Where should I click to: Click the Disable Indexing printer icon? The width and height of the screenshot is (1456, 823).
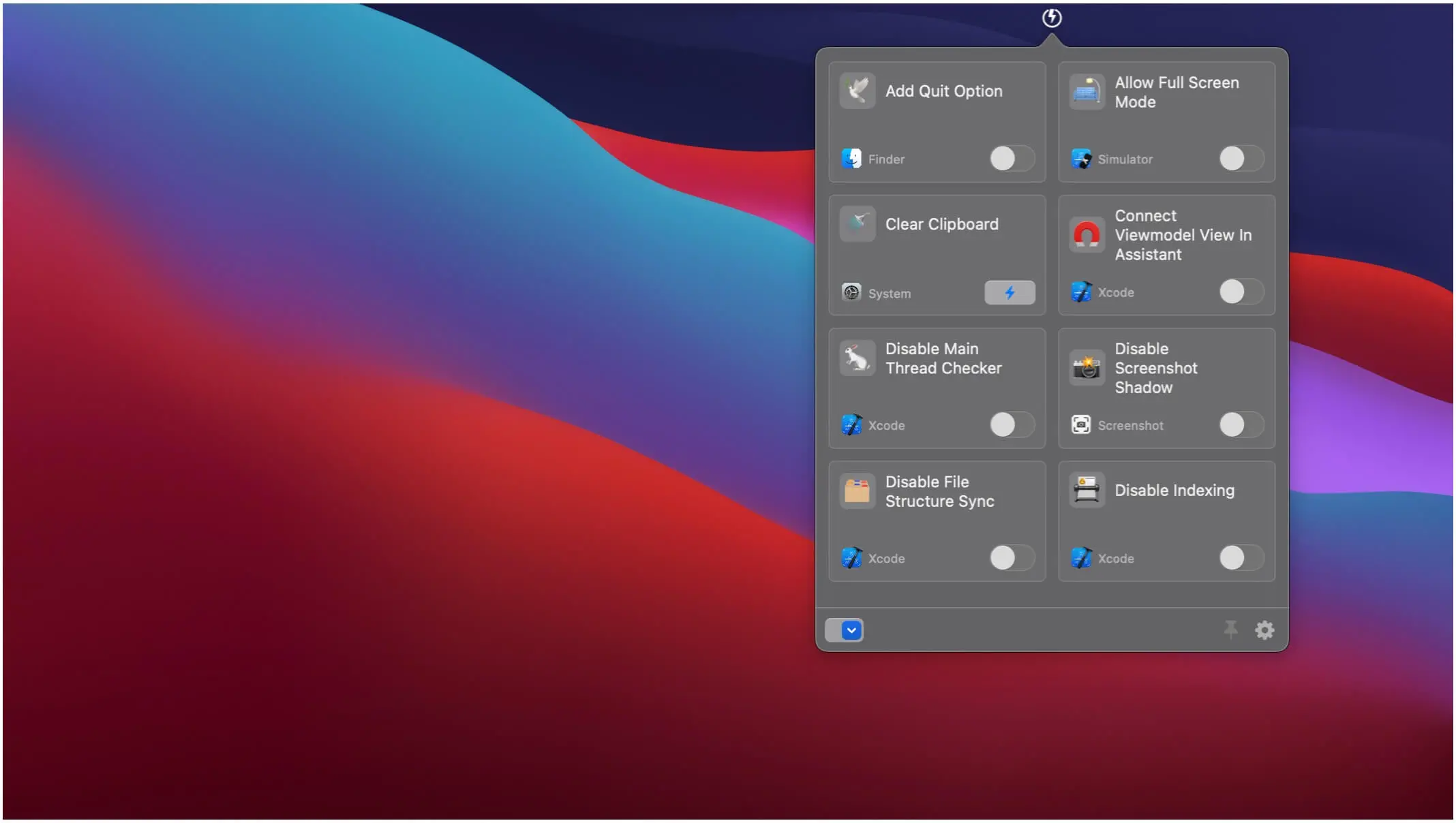1087,490
